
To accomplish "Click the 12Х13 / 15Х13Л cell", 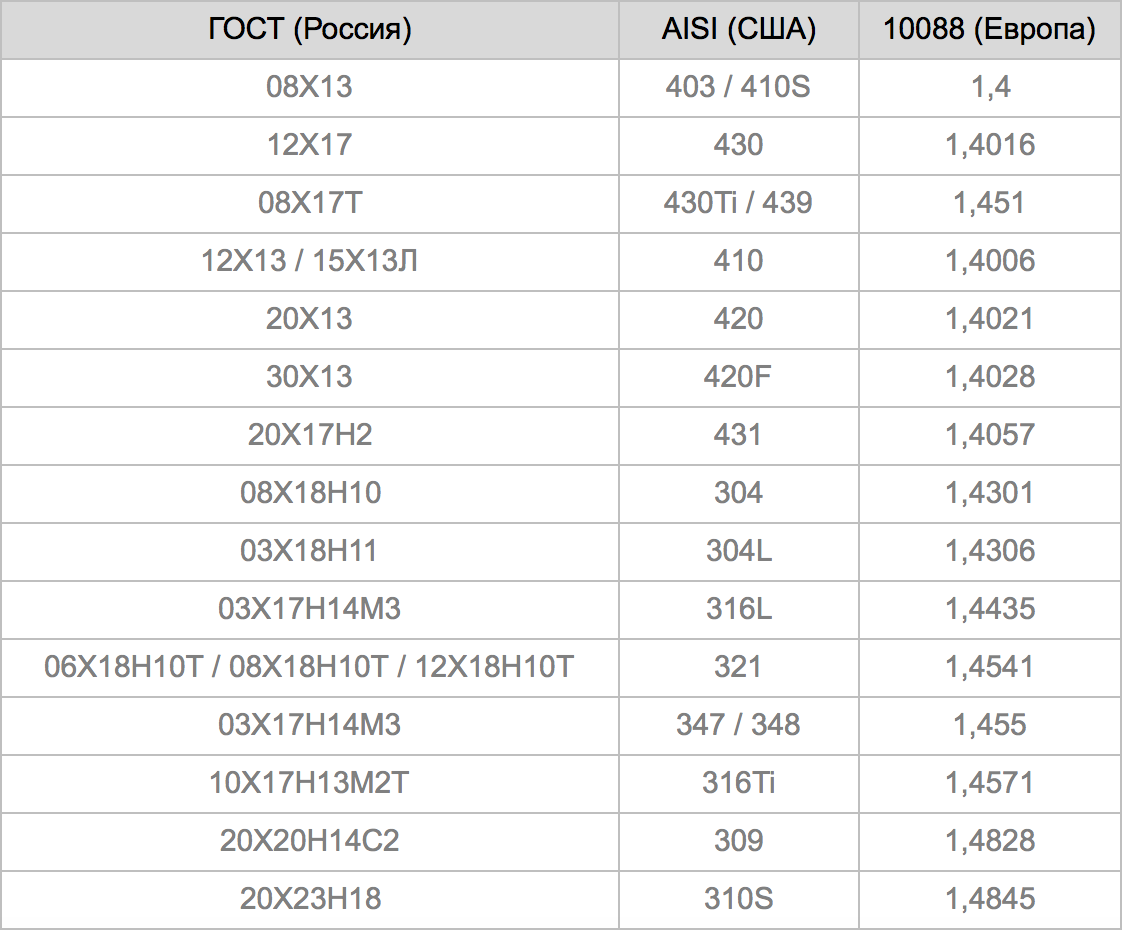I will click(x=310, y=261).
